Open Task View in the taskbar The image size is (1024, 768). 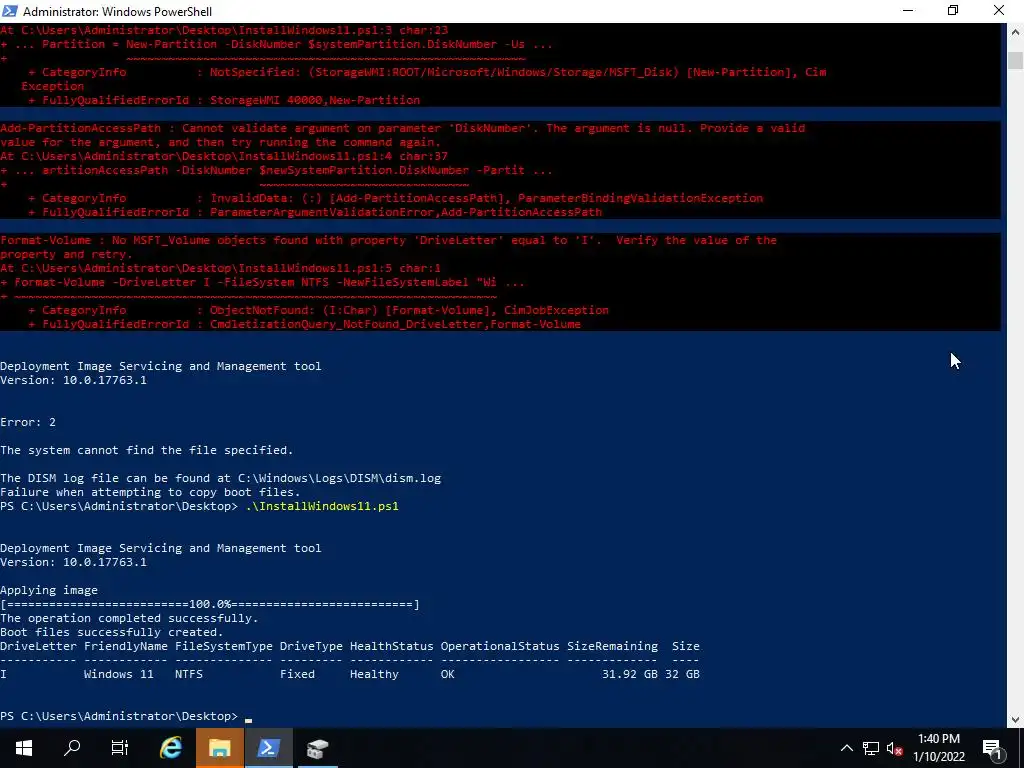coord(120,748)
